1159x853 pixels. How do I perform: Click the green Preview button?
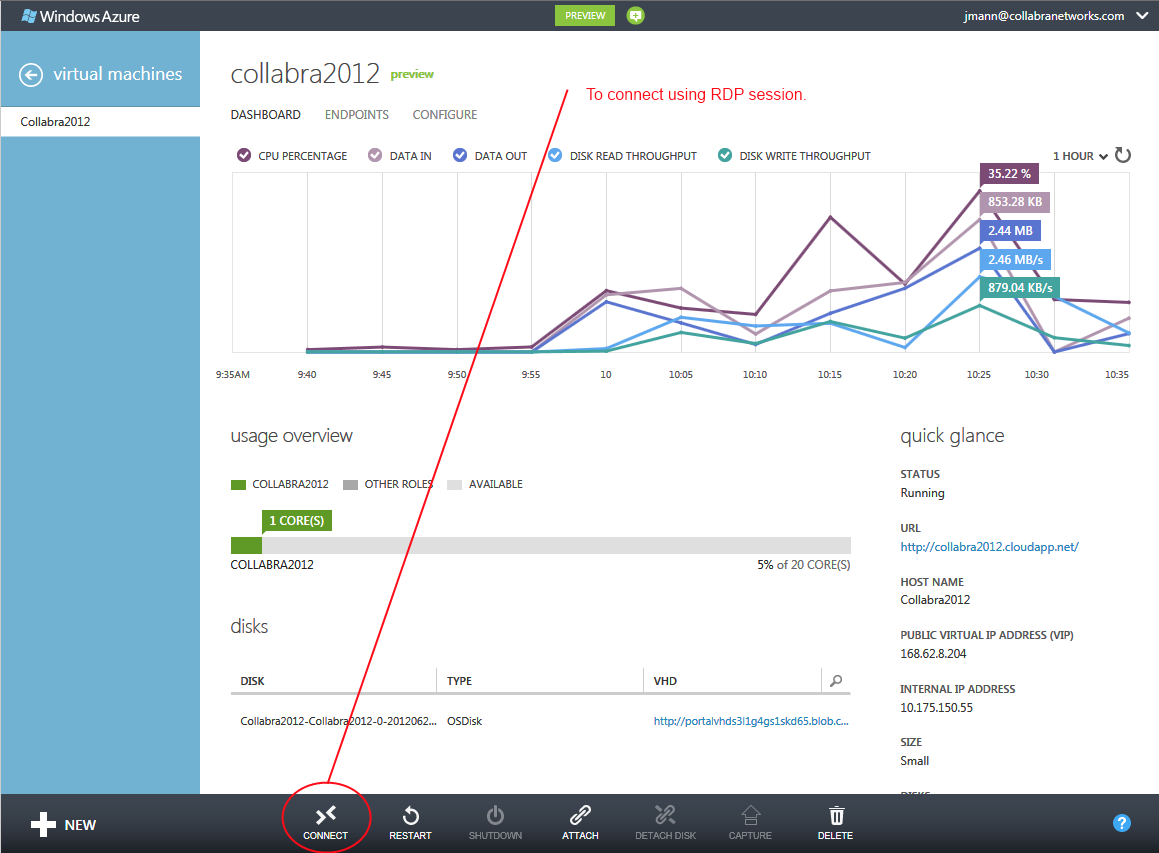click(x=585, y=16)
